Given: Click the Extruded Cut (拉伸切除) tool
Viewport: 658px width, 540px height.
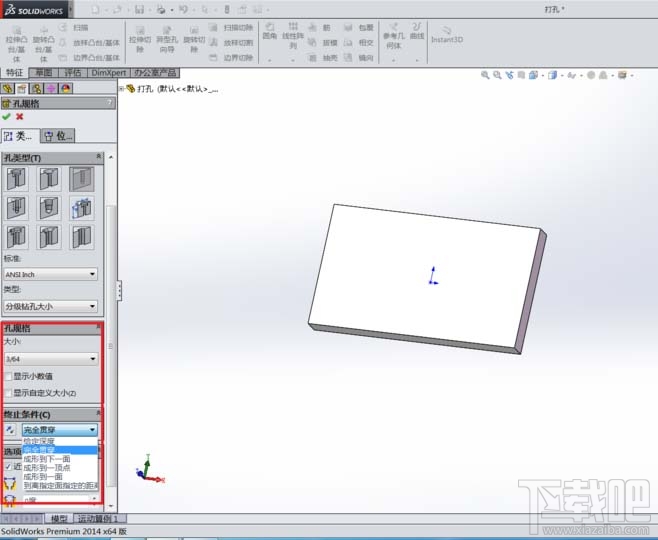Looking at the screenshot, I should click(x=140, y=39).
